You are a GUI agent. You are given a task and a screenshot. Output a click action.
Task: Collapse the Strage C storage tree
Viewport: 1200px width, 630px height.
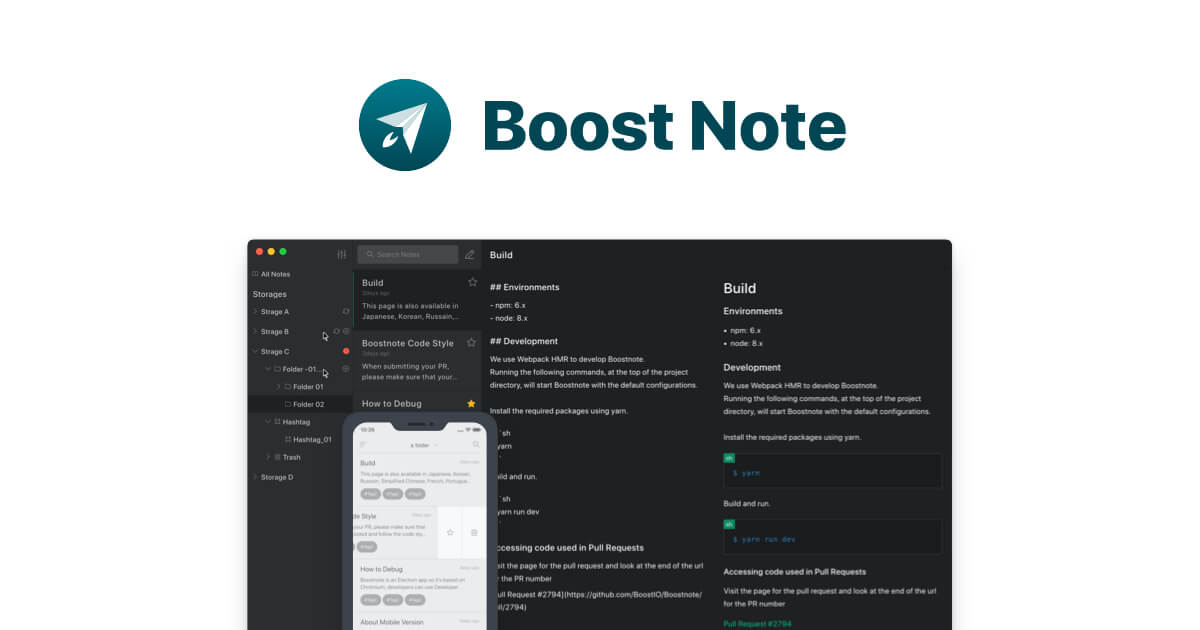click(254, 351)
